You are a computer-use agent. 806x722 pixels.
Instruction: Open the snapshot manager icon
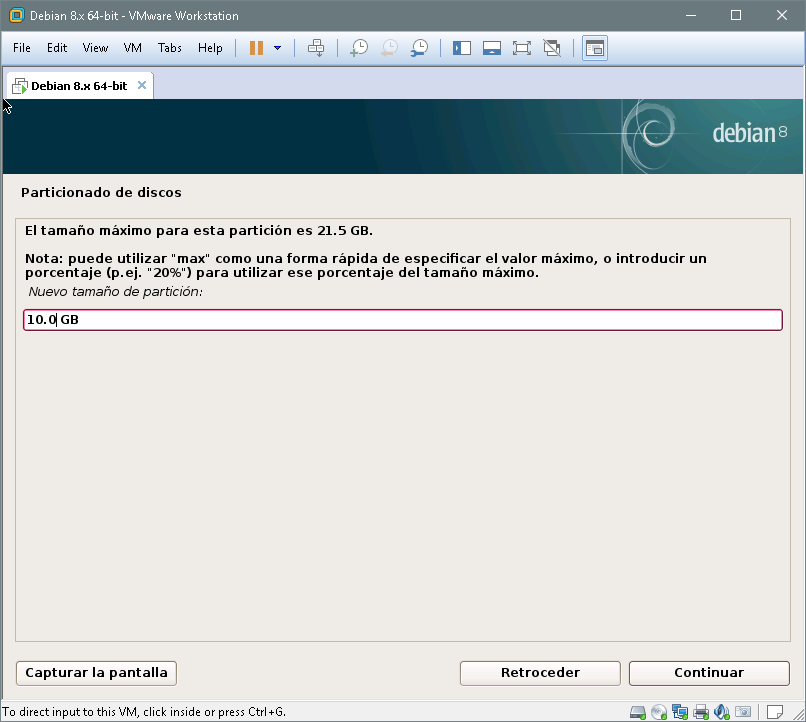[x=420, y=48]
